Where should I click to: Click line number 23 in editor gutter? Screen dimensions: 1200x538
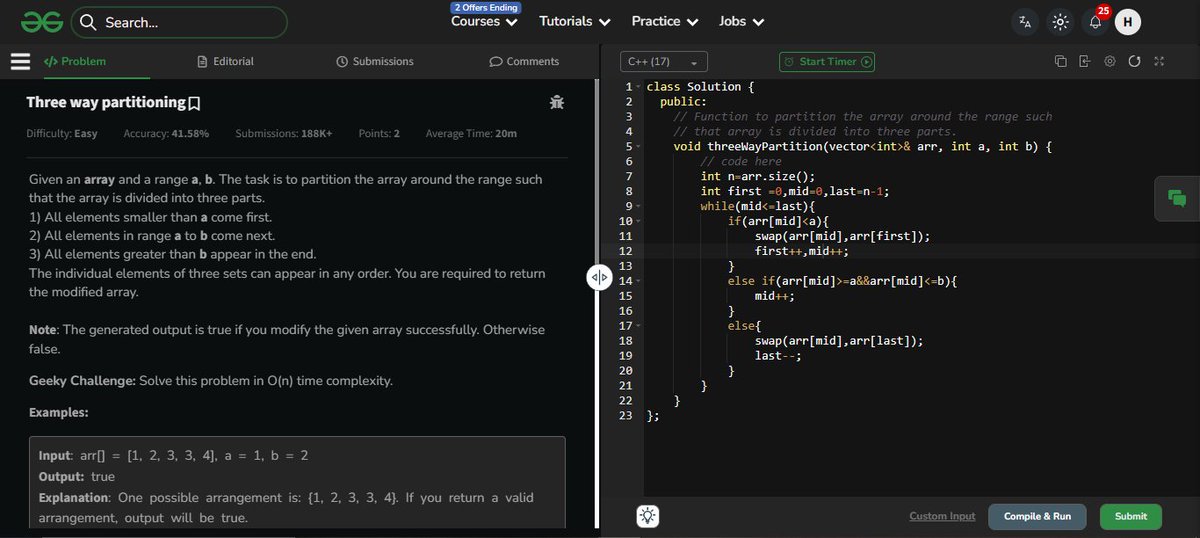point(627,416)
